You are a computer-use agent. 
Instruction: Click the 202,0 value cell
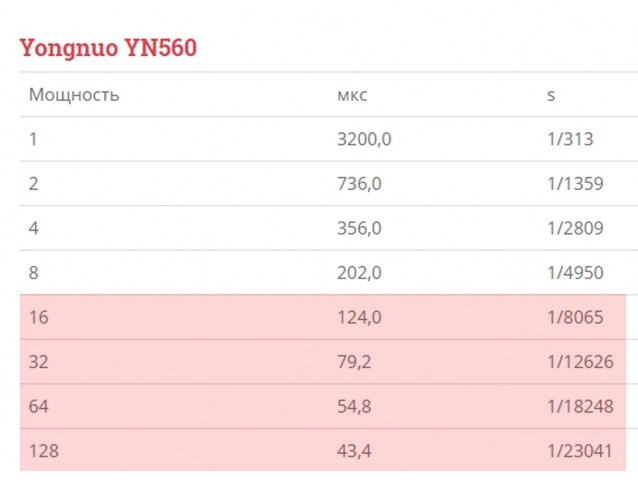tap(360, 273)
